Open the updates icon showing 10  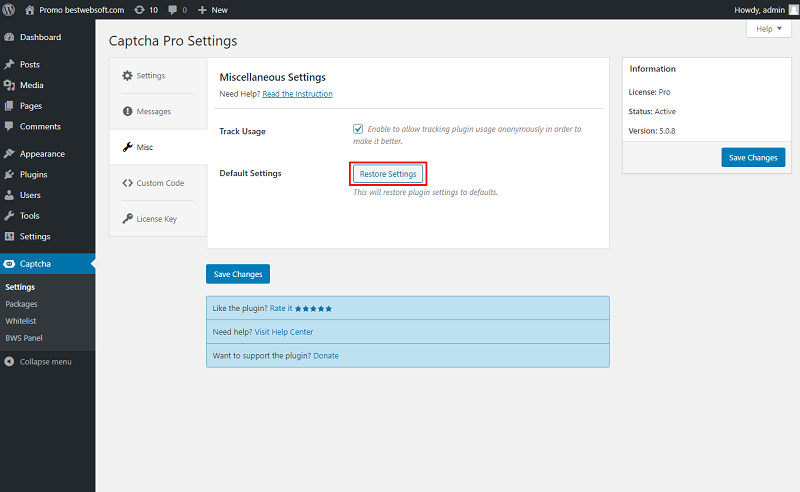(139, 10)
